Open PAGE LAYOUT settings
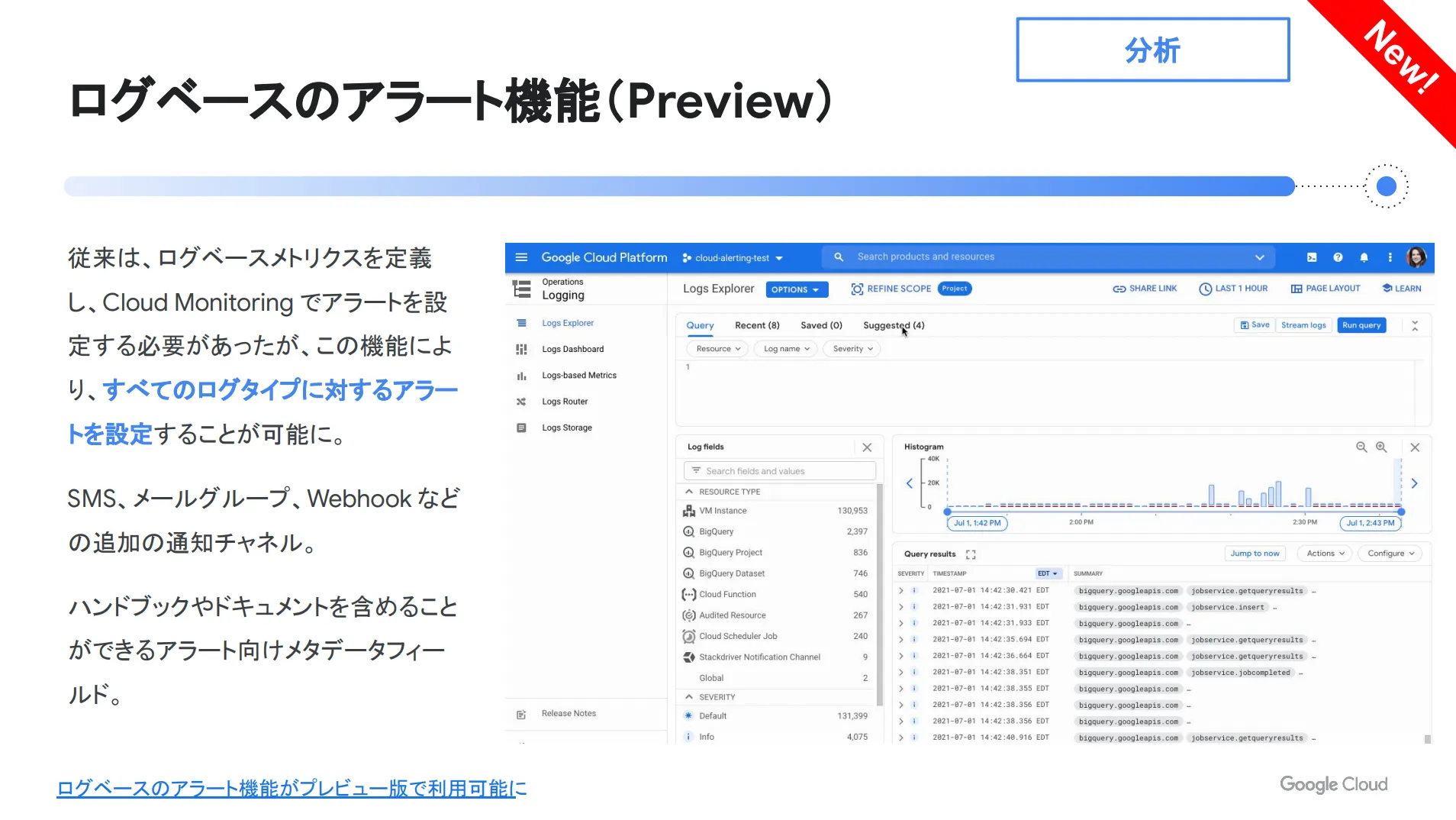1456x820 pixels. 1326,289
